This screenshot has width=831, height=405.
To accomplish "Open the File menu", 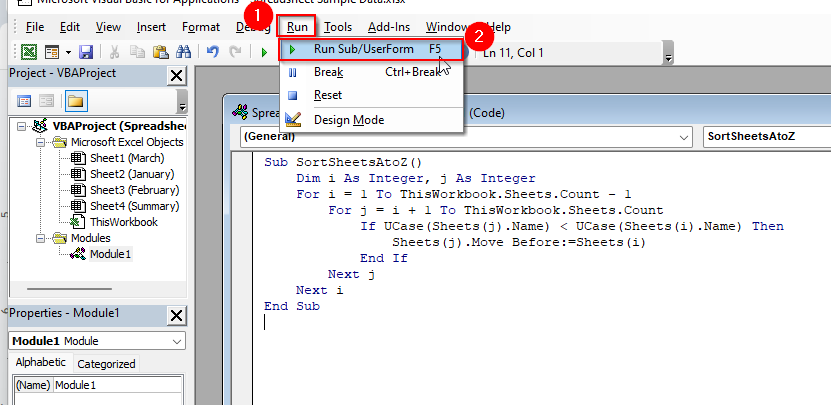I will click(x=35, y=27).
